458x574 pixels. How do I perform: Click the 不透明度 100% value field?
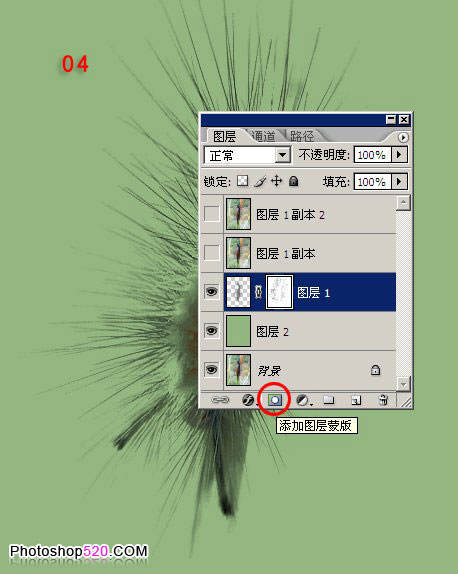[373, 155]
